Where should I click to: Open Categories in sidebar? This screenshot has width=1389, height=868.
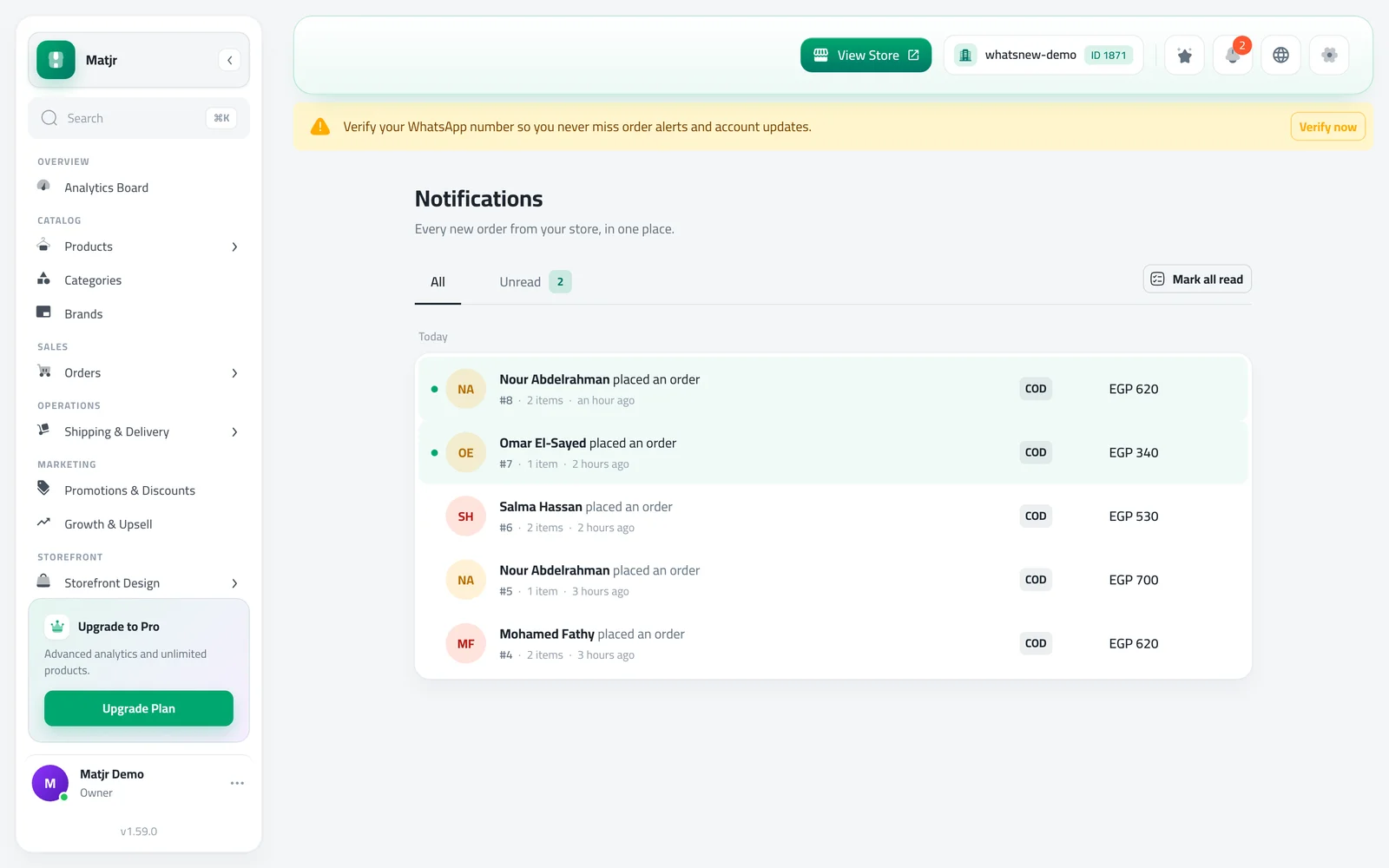pos(139,280)
